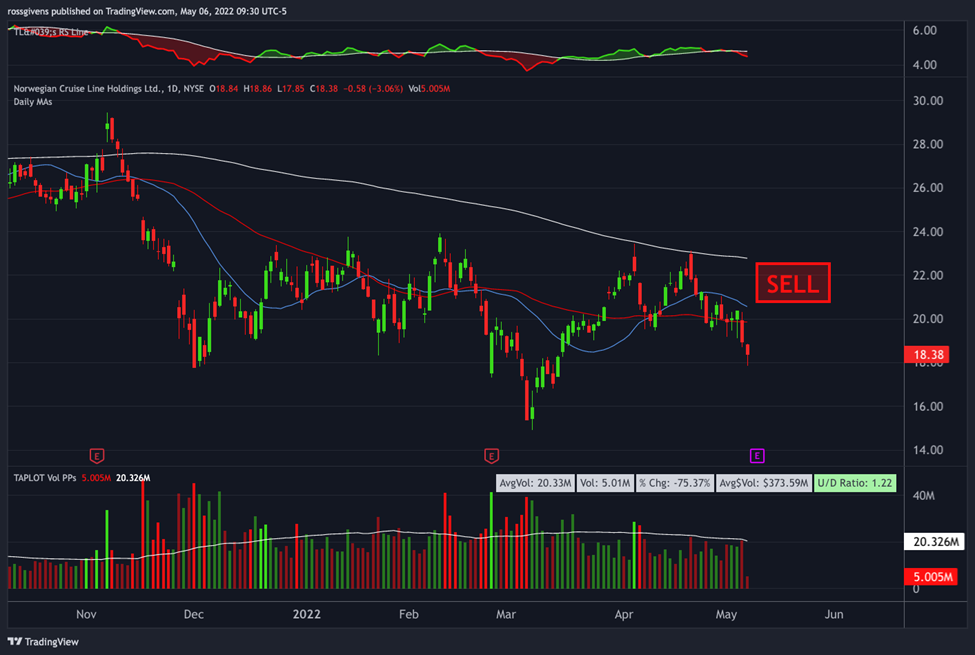
Task: Click the red 5.005M volume axis tag
Action: coord(931,577)
